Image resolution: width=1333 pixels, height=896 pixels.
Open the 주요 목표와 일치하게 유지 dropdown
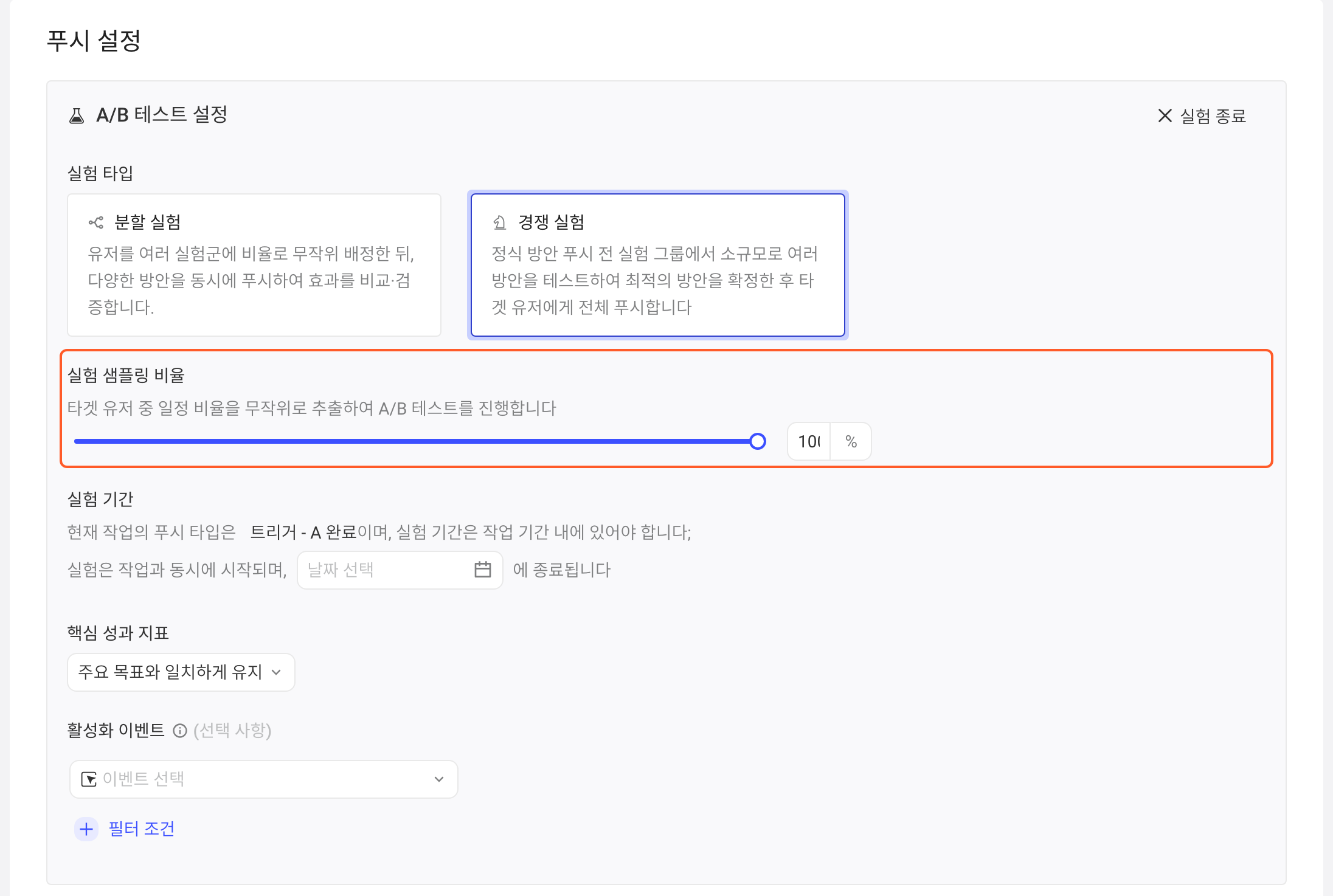click(181, 672)
